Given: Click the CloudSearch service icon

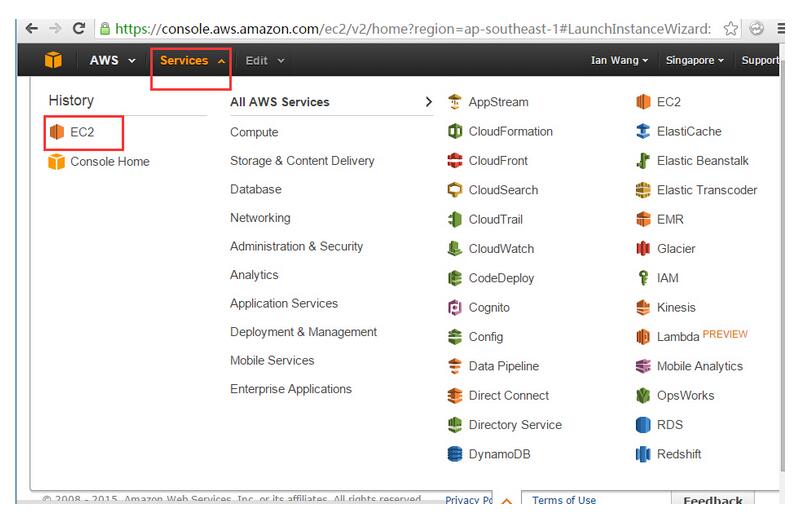Looking at the screenshot, I should [454, 190].
